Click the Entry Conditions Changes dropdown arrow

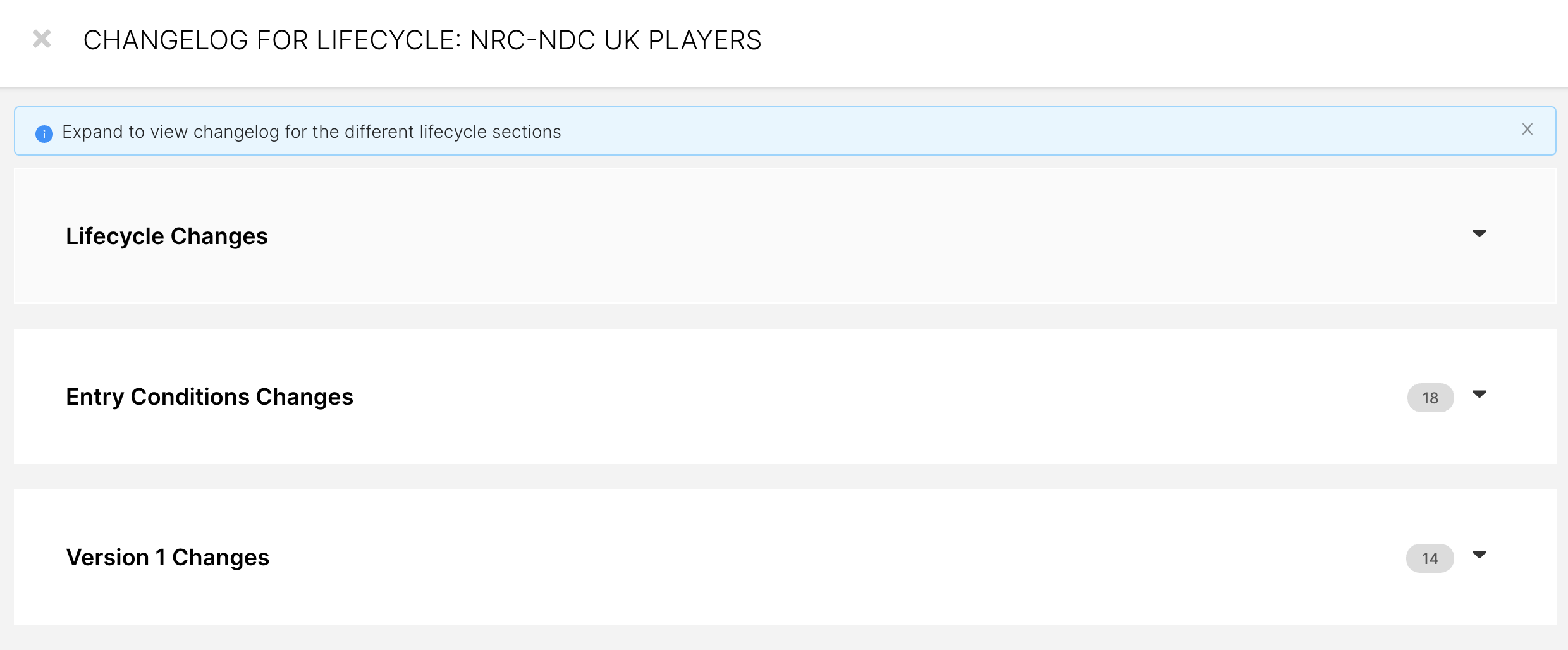(x=1479, y=395)
